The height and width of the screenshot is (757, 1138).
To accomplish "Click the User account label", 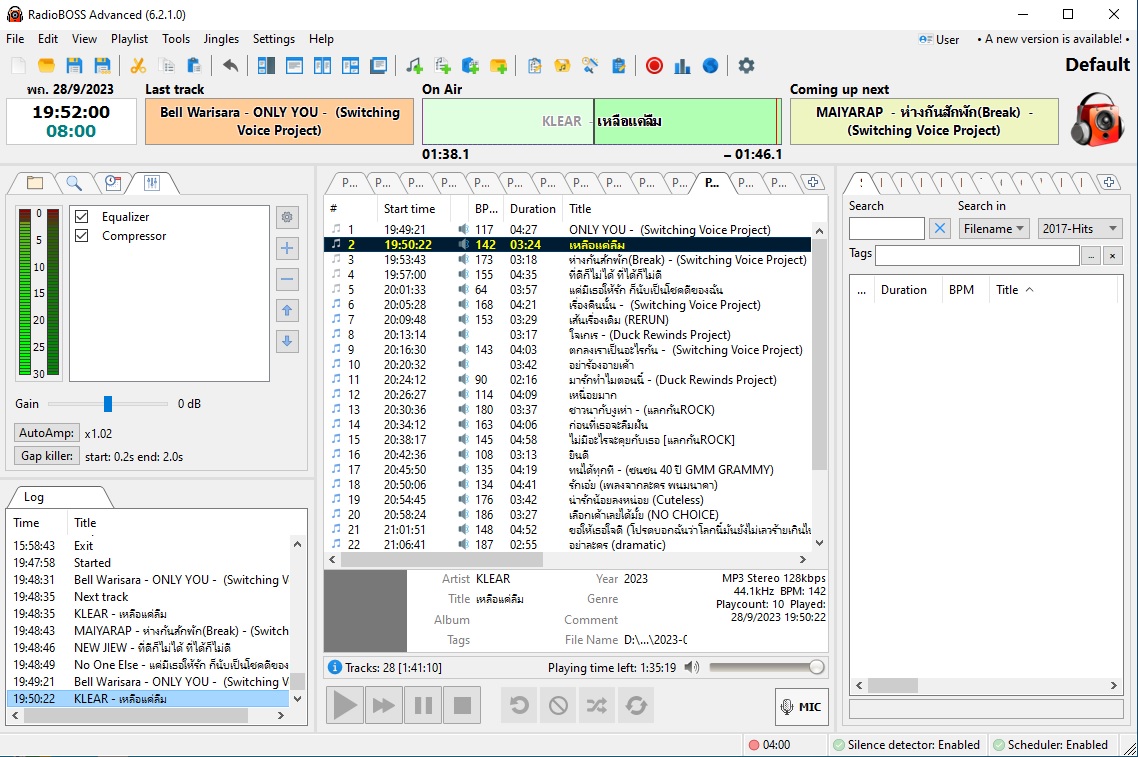I will point(939,39).
